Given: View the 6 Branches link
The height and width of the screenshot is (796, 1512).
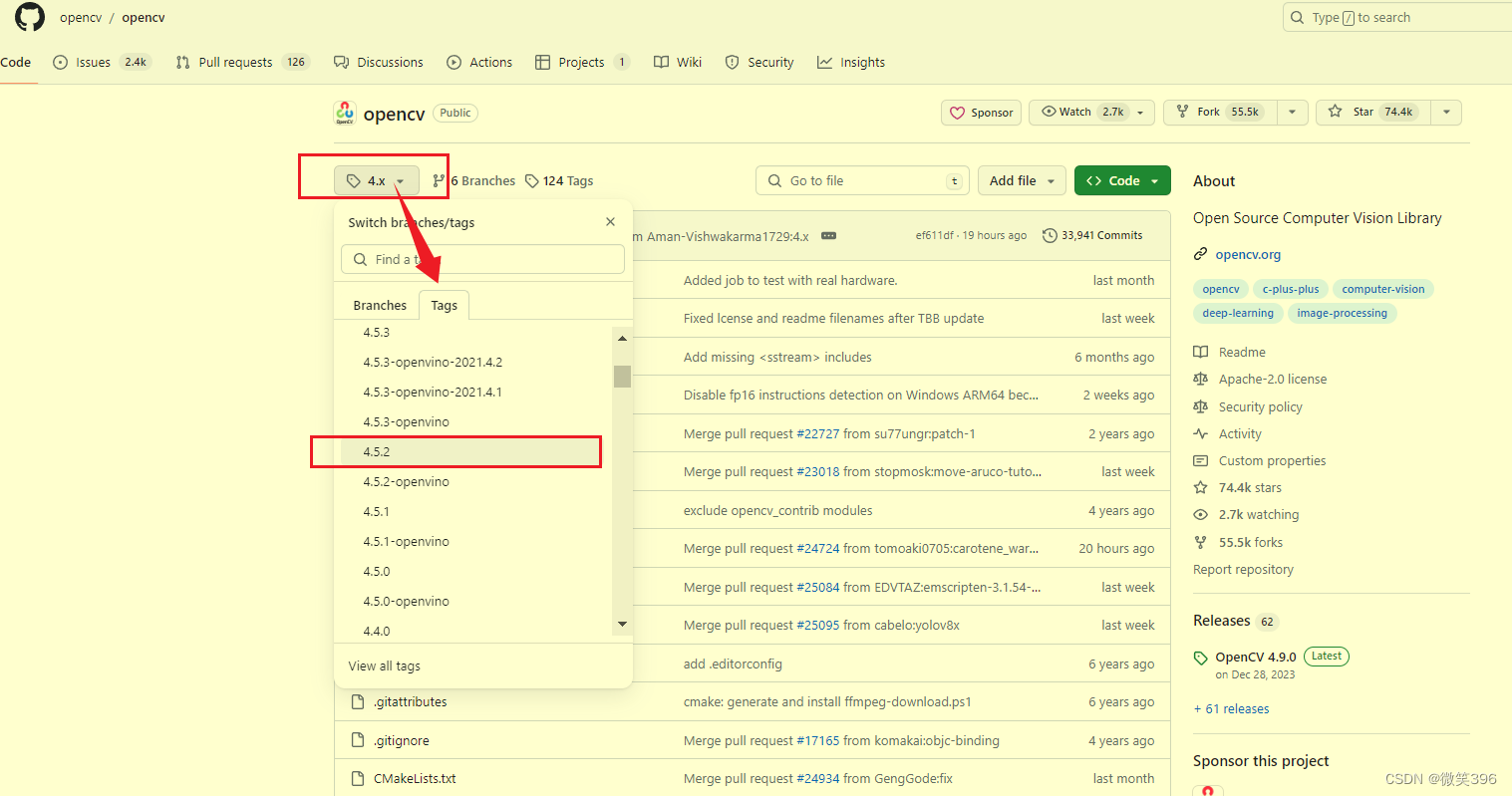Looking at the screenshot, I should point(474,180).
